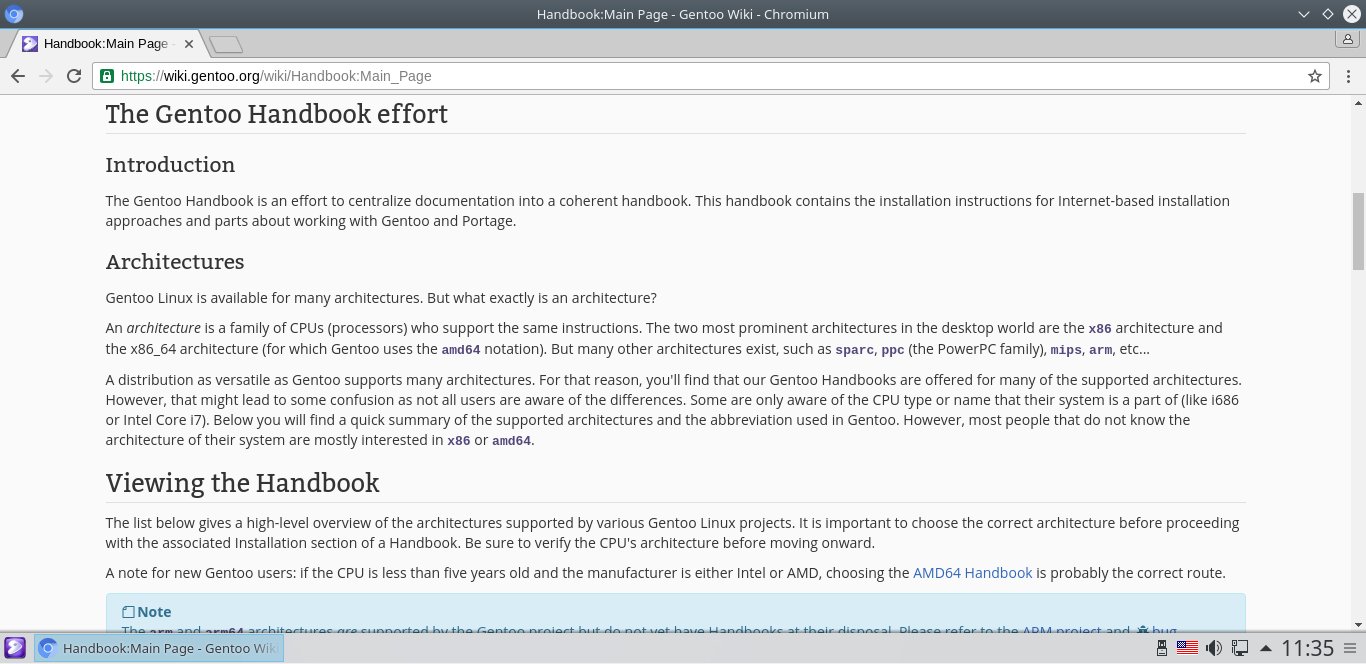Viewport: 1366px width, 664px height.
Task: Open a new tab
Action: tap(226, 44)
